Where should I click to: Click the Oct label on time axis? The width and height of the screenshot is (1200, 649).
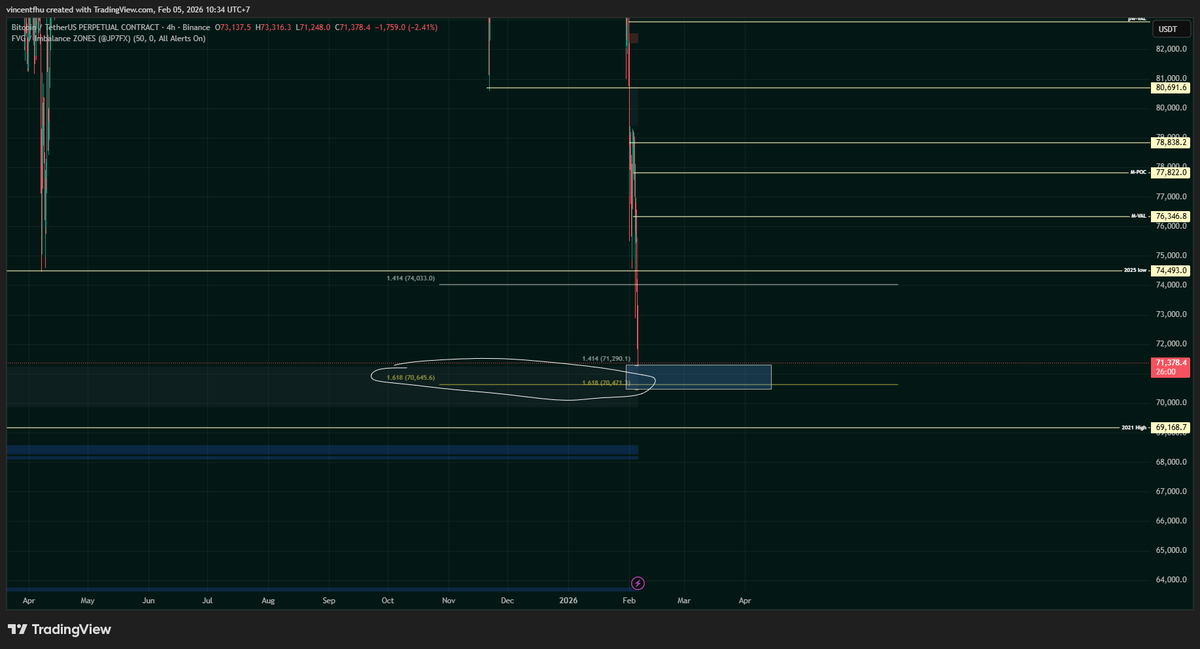pyautogui.click(x=387, y=601)
